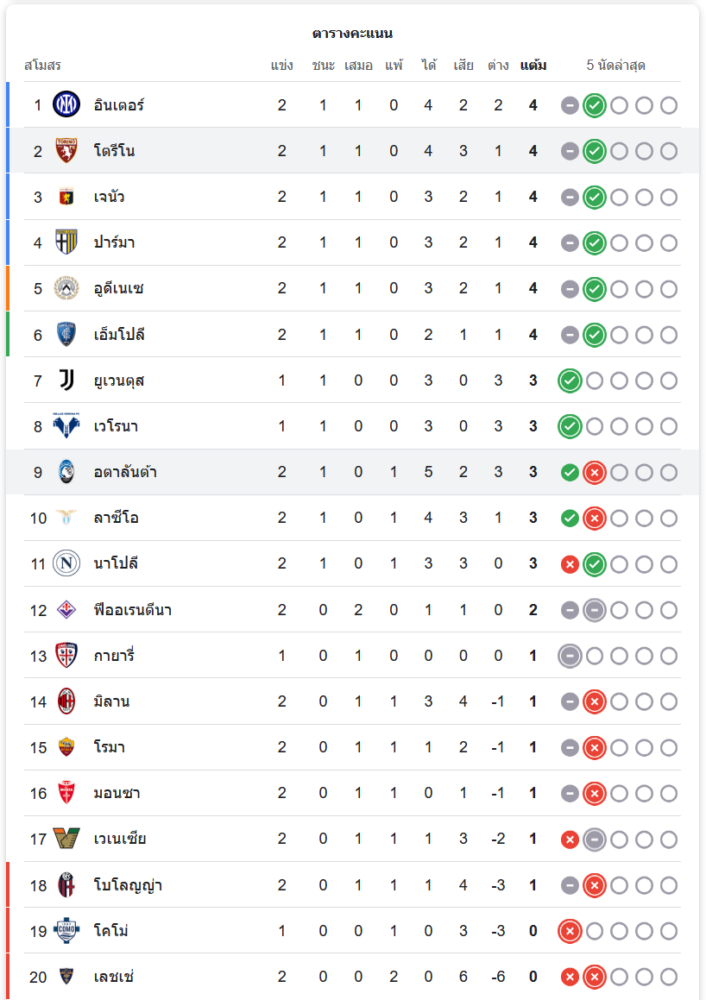Click the 5 นัดล่าสุด column header
Screen dimensions: 706x1000
pos(616,66)
